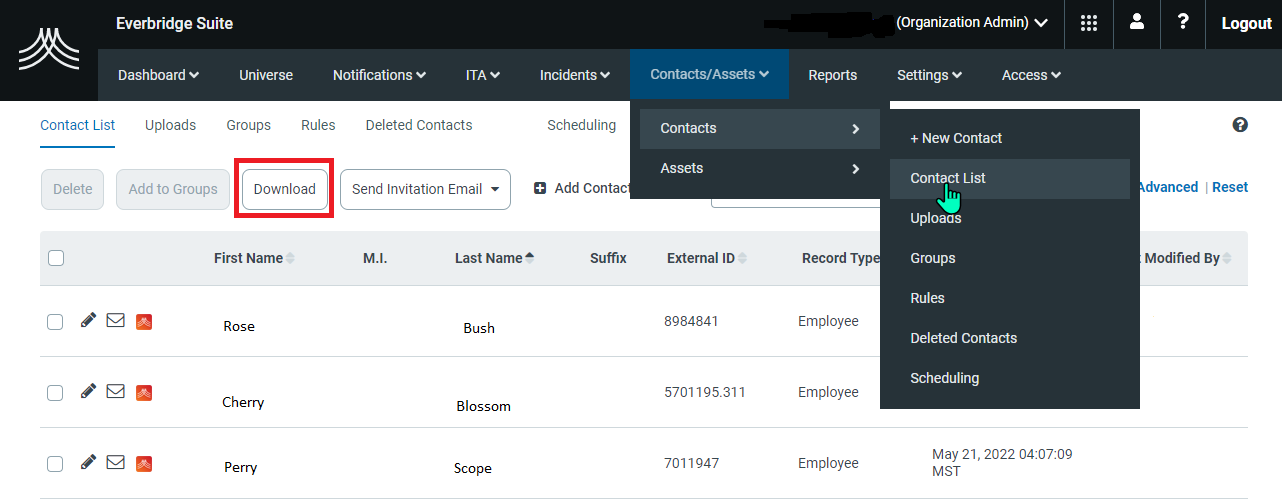Expand the Assets submenu
Screen dimensions: 1282x499
click(760, 168)
